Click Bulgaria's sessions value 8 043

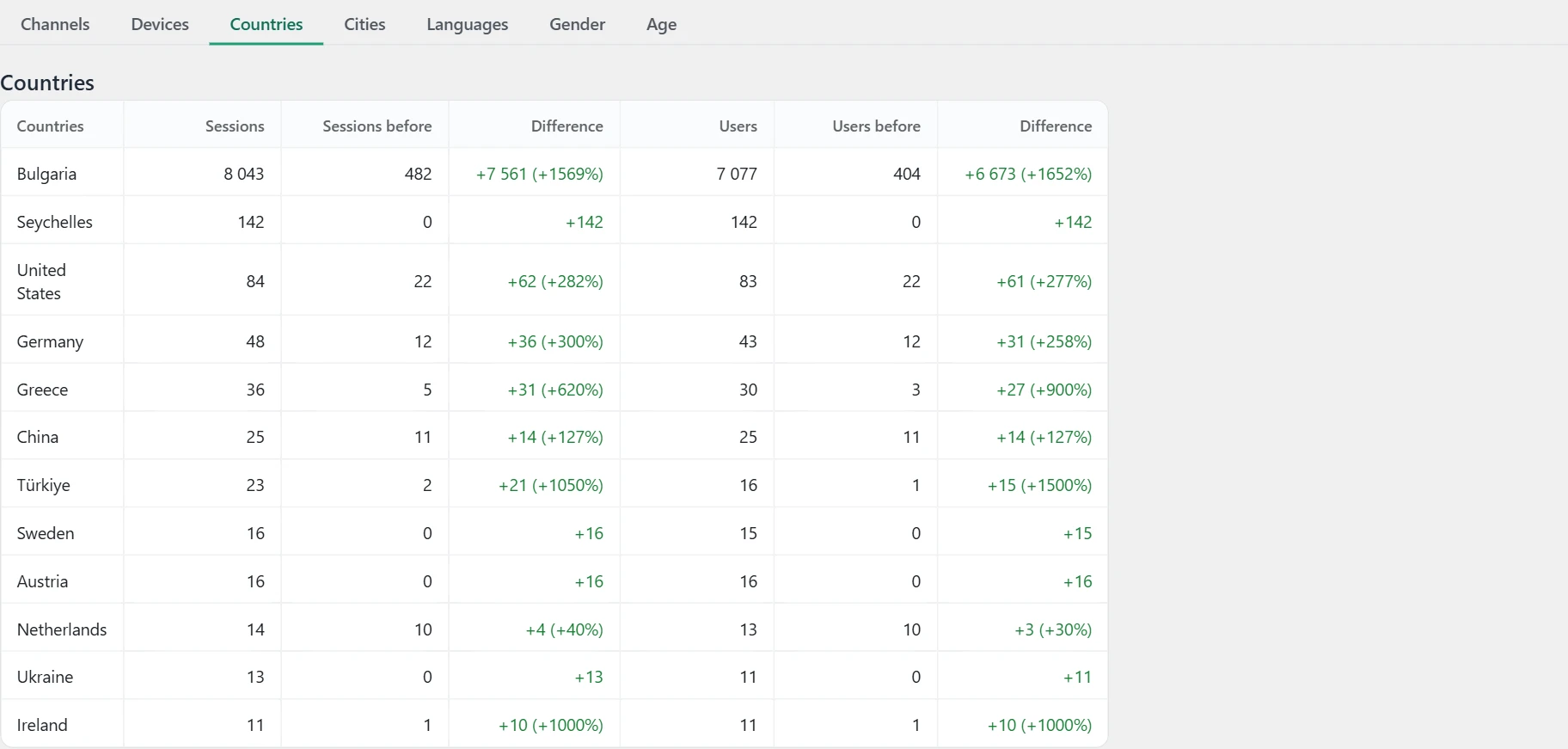244,174
